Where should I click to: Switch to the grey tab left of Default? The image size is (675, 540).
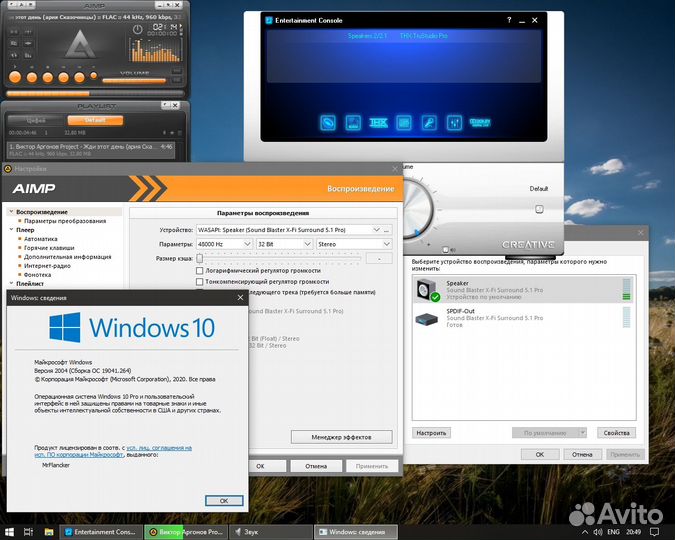[36, 120]
